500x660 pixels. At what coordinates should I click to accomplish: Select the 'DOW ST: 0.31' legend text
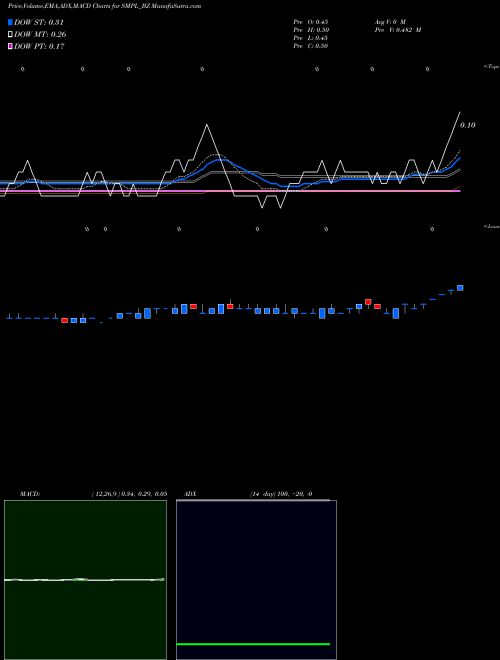(x=39, y=22)
